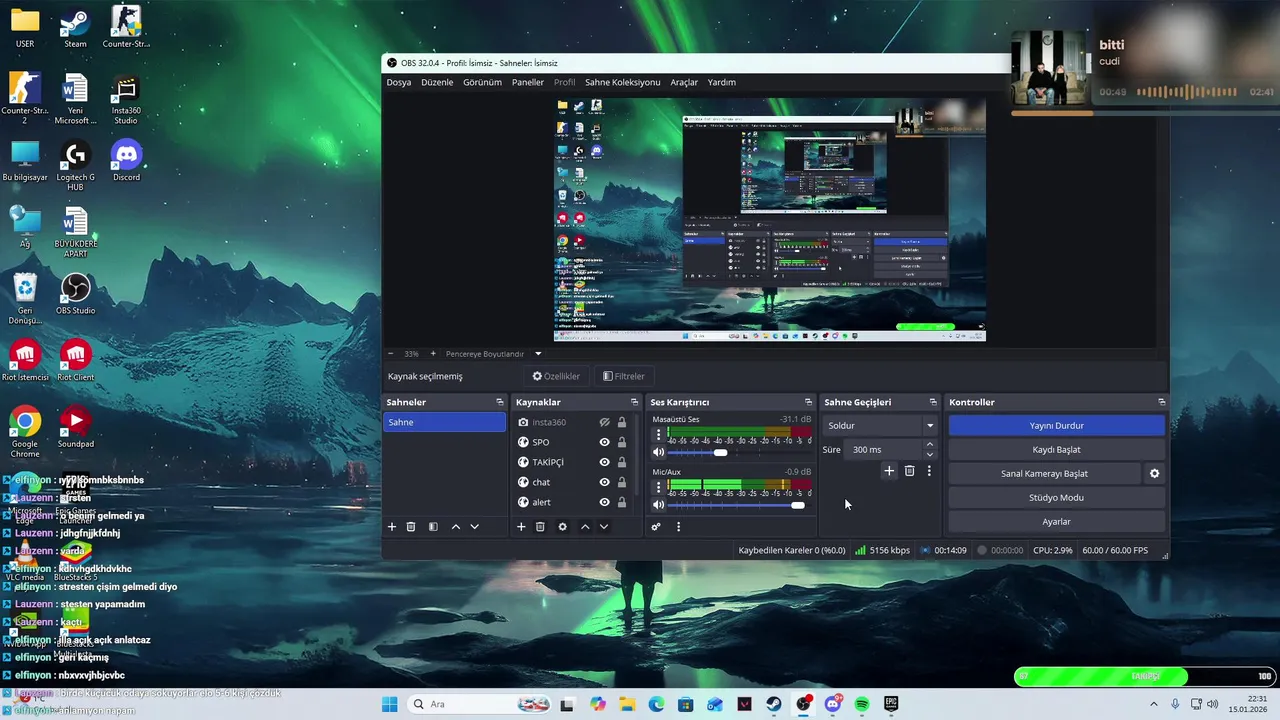Move source up arrow in Kaynaklar toolbar
Image resolution: width=1280 pixels, height=720 pixels.
(585, 527)
